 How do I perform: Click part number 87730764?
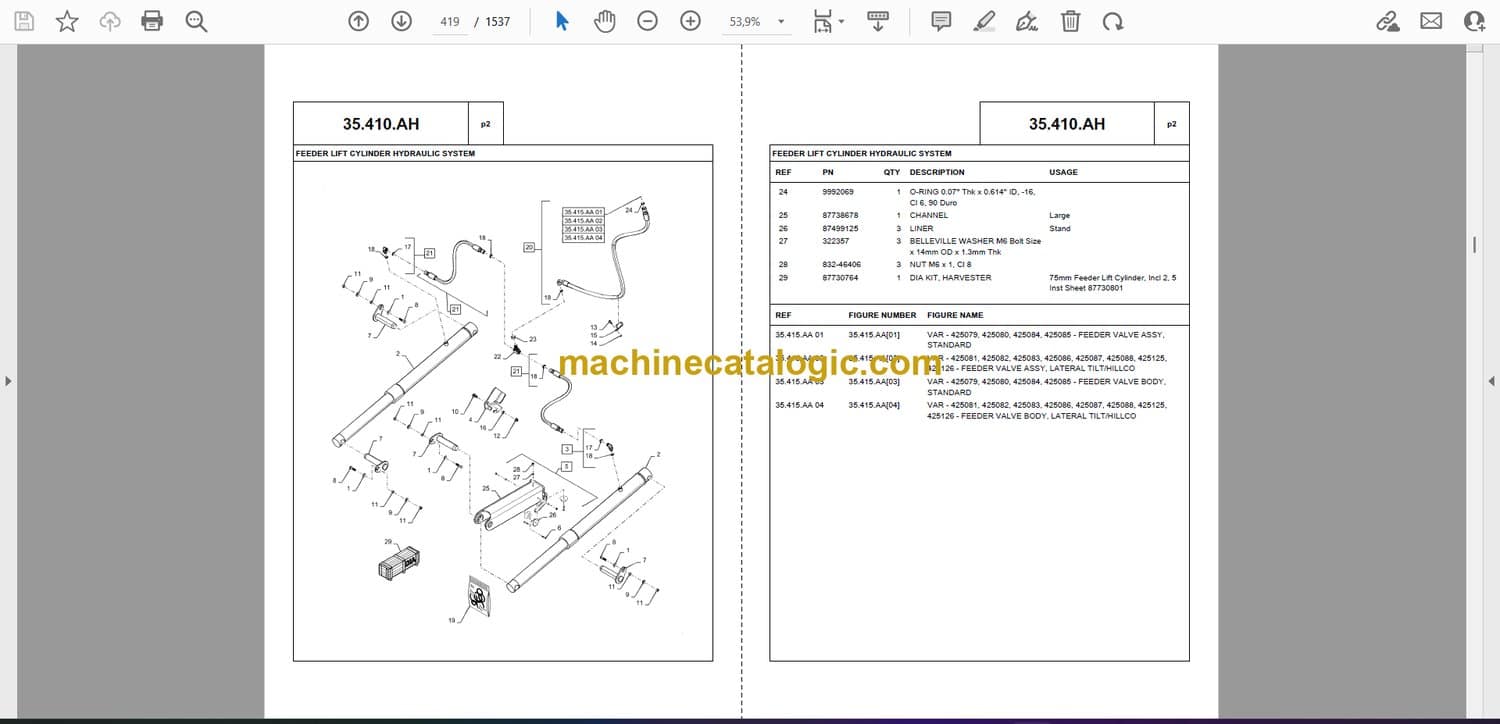[840, 278]
